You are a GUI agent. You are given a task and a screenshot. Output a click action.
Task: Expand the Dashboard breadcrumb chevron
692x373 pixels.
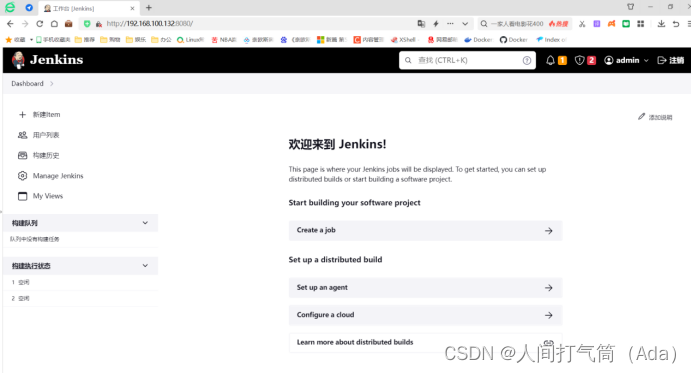[52, 83]
